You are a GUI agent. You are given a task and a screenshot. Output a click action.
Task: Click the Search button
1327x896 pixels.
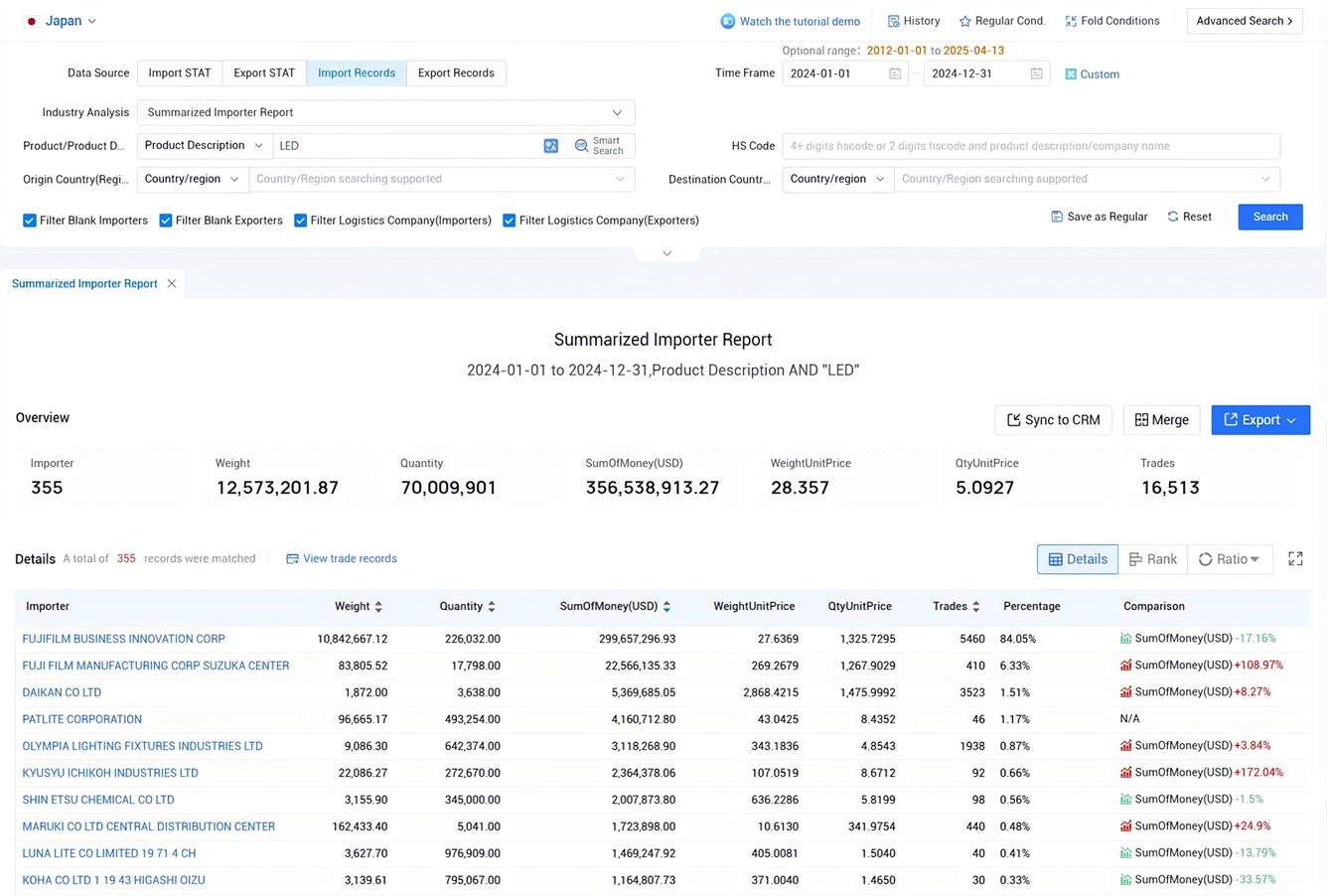(x=1270, y=217)
